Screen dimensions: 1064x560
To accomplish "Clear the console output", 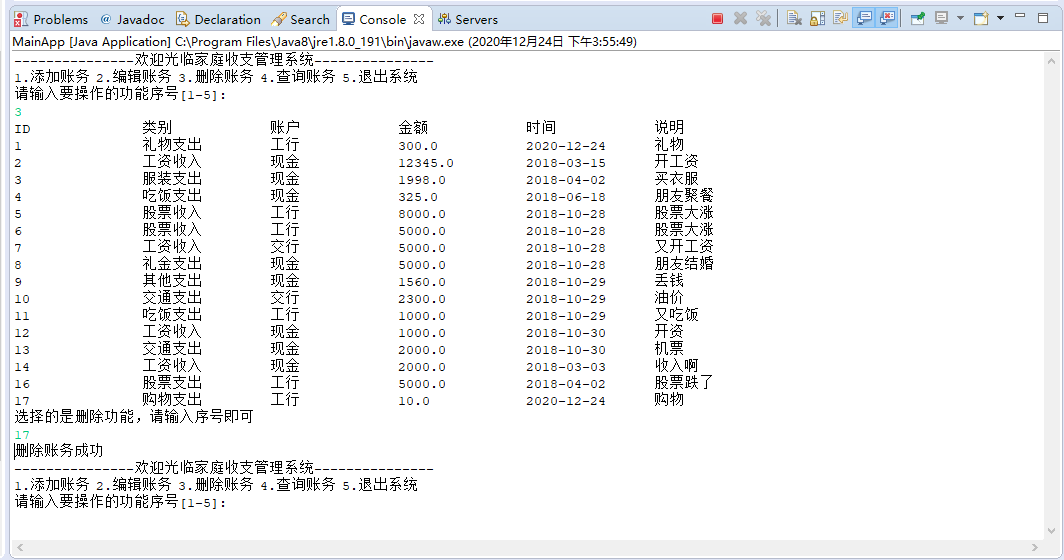I will point(794,19).
